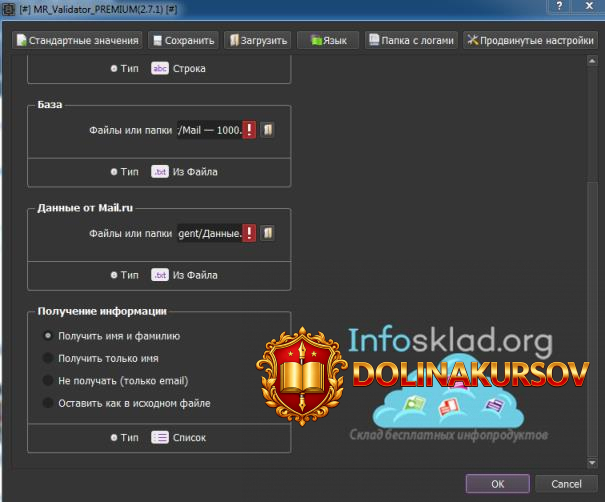
Task: Open the Язык language button
Action: (x=328, y=40)
